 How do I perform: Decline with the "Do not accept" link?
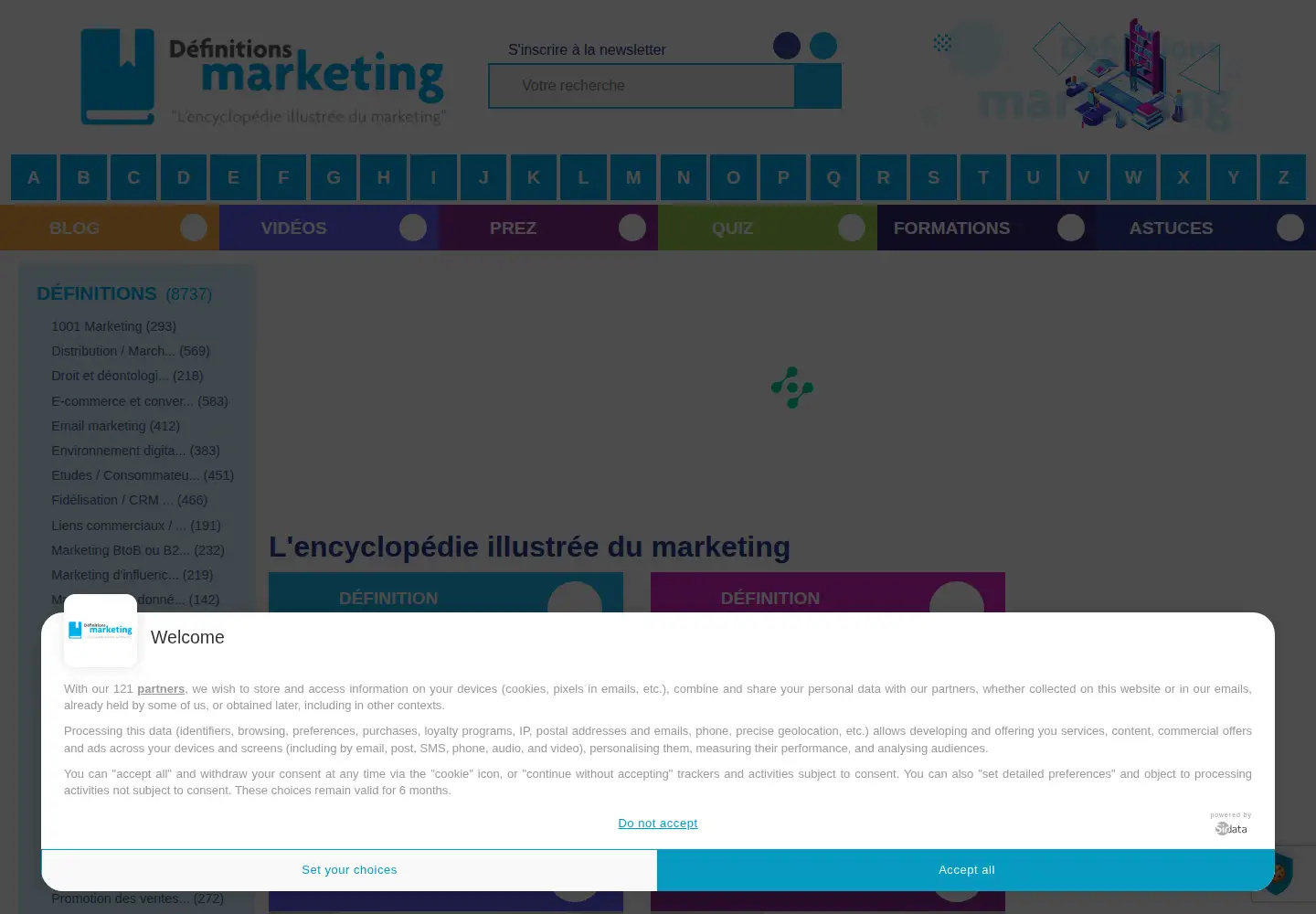(658, 824)
